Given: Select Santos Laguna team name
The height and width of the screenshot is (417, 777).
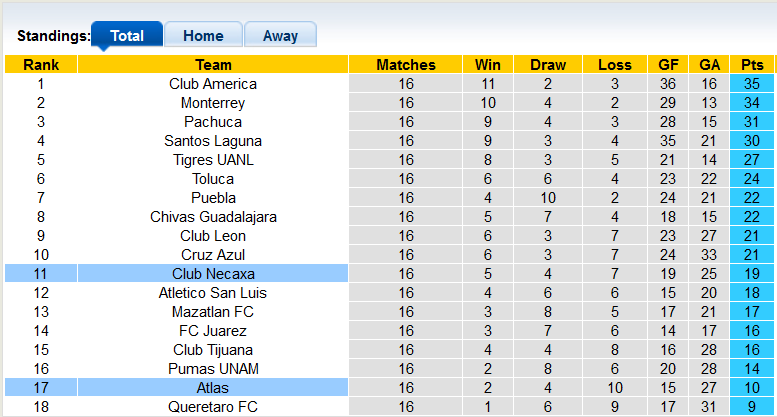Looking at the screenshot, I should pyautogui.click(x=213, y=141).
